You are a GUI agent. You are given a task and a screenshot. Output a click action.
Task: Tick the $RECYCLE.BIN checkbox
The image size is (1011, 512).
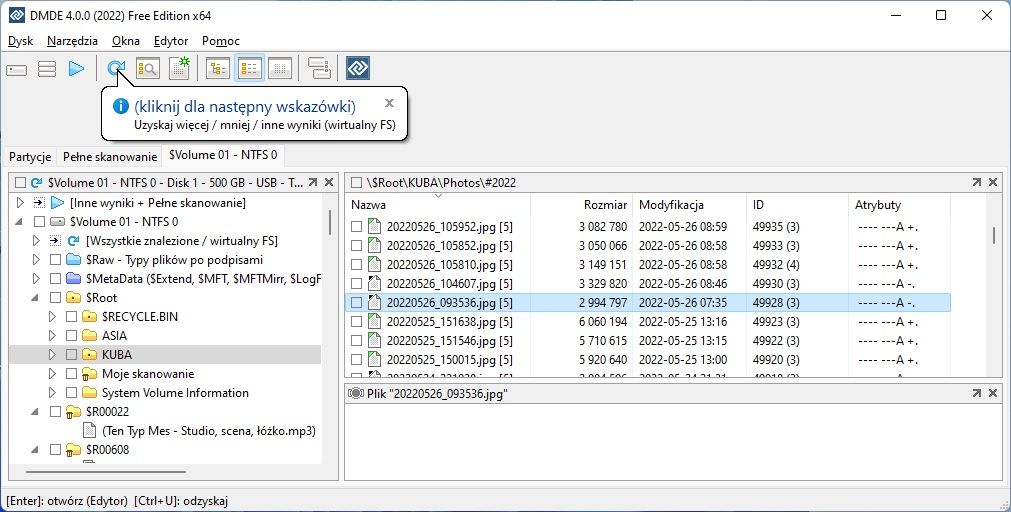pyautogui.click(x=72, y=317)
